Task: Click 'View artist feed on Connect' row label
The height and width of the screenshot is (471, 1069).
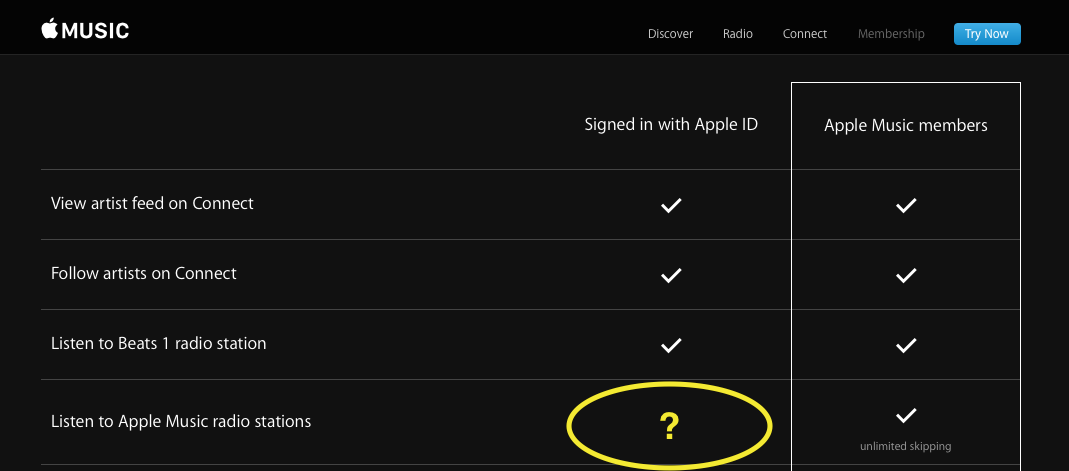Action: 152,203
